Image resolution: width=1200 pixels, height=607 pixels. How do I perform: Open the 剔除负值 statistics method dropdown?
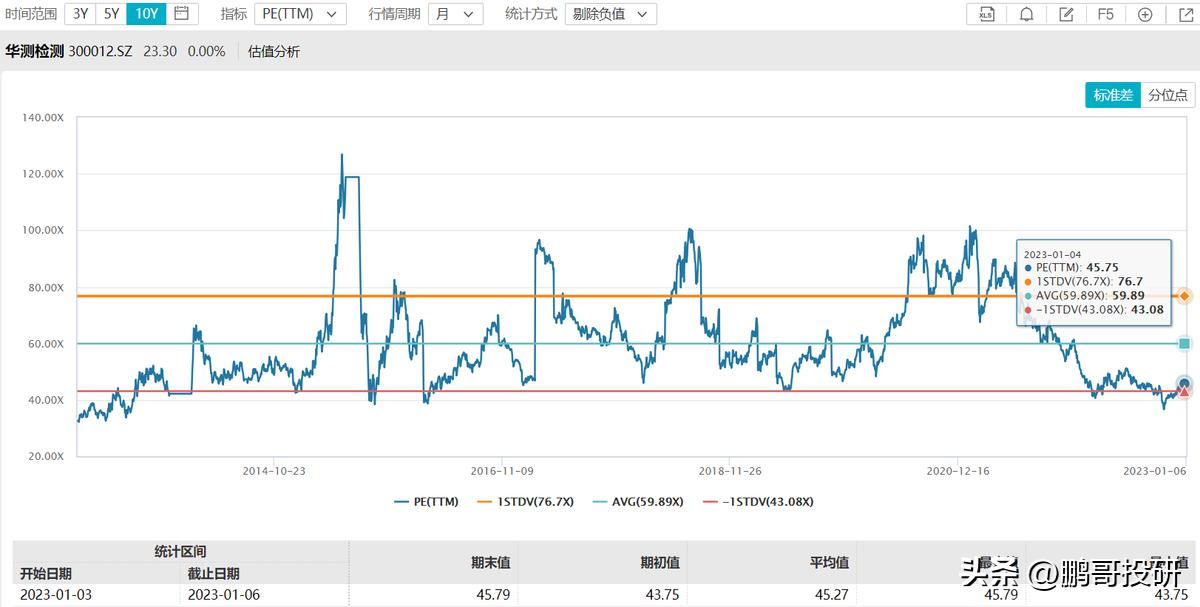pyautogui.click(x=611, y=14)
